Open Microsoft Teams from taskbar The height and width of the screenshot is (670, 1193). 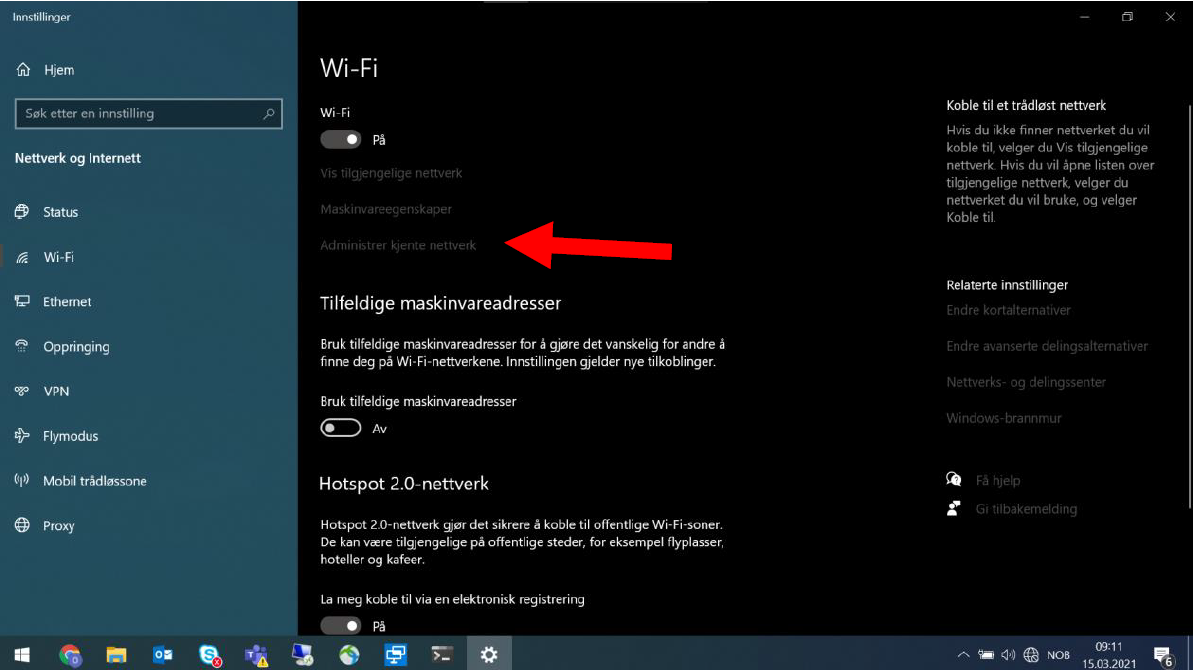pyautogui.click(x=256, y=655)
